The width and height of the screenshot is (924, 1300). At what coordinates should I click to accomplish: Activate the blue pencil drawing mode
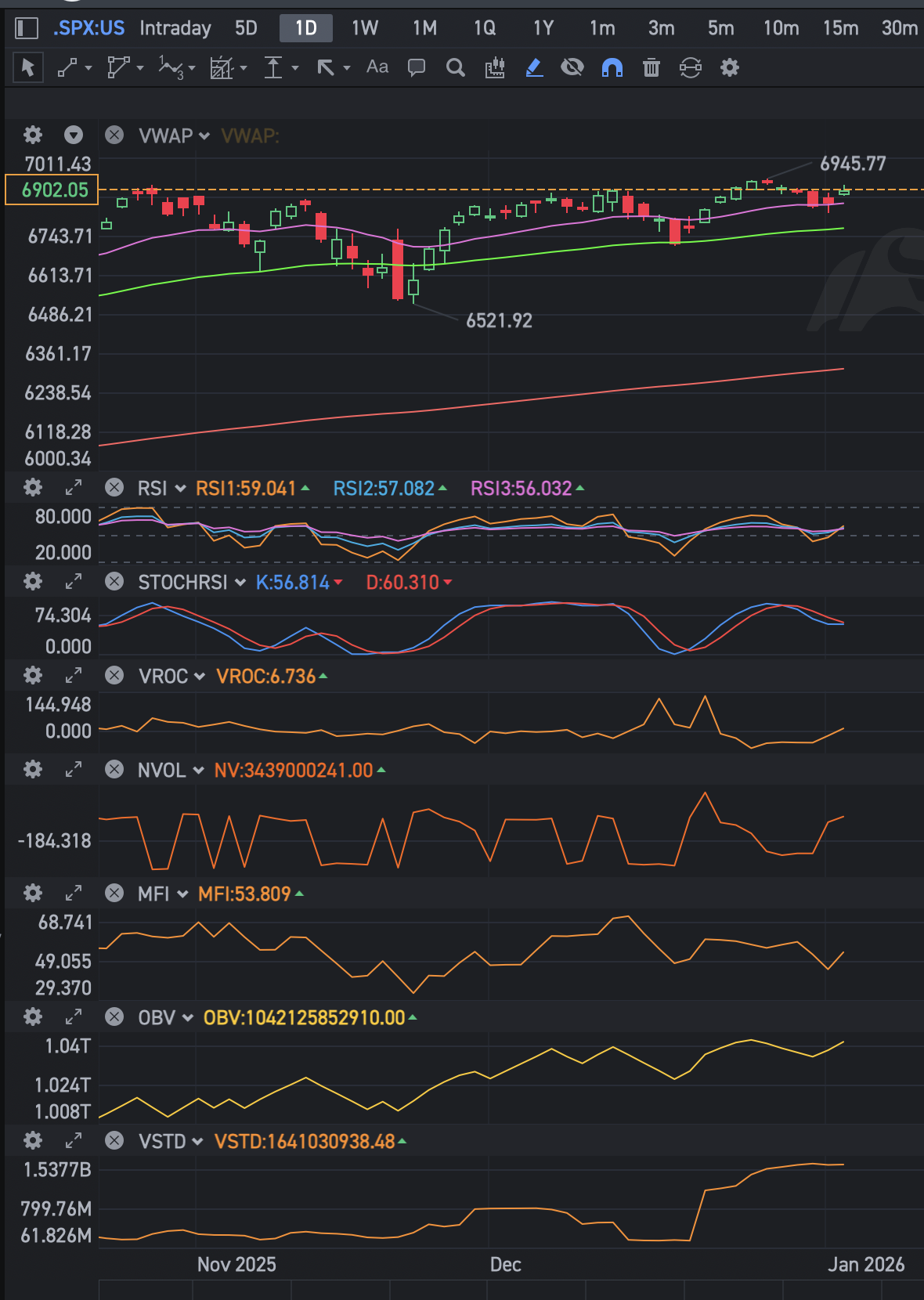tap(534, 68)
